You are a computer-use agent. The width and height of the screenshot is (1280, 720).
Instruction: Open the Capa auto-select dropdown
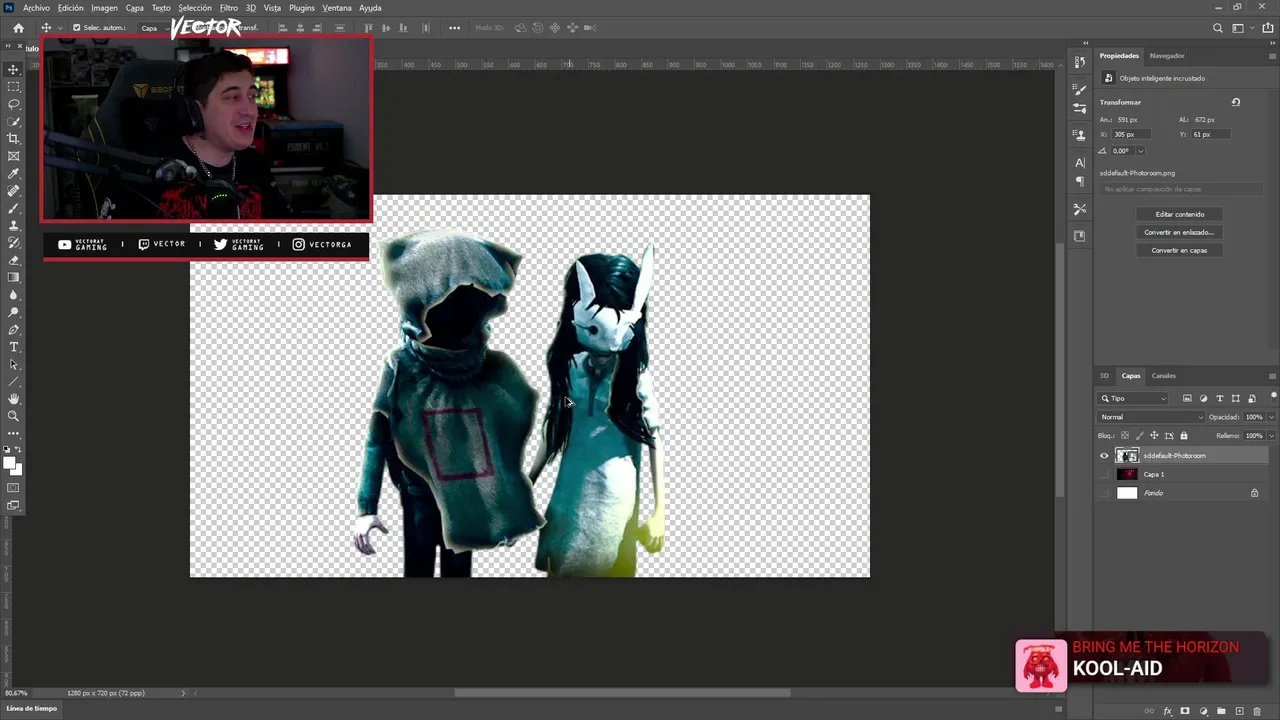pos(152,28)
